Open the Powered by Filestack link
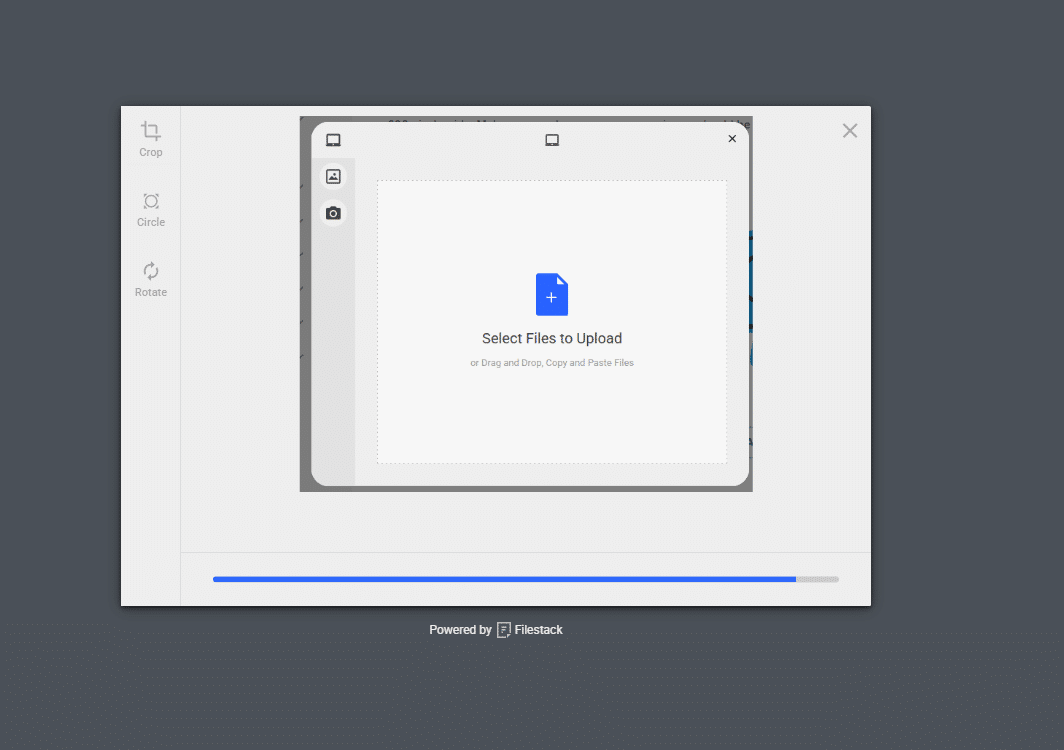Screen dimensions: 1064x750 tap(496, 629)
